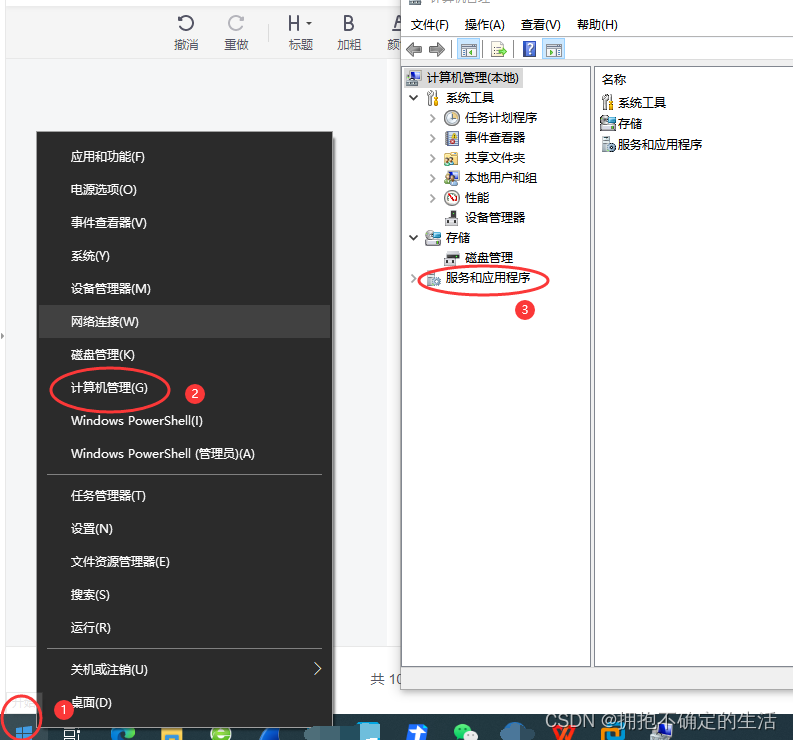Select 本地用户和组 in the tree
Image resolution: width=793 pixels, height=740 pixels.
[x=501, y=178]
